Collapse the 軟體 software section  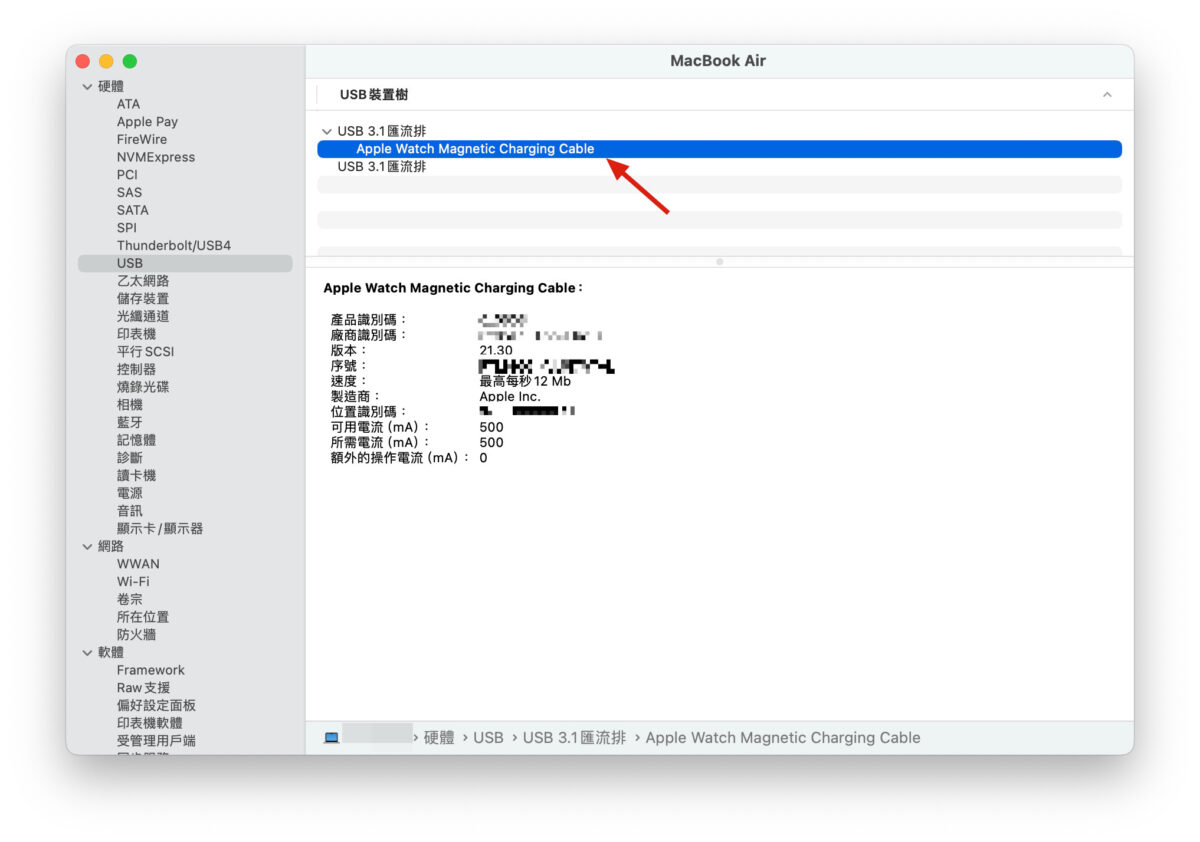(x=87, y=652)
